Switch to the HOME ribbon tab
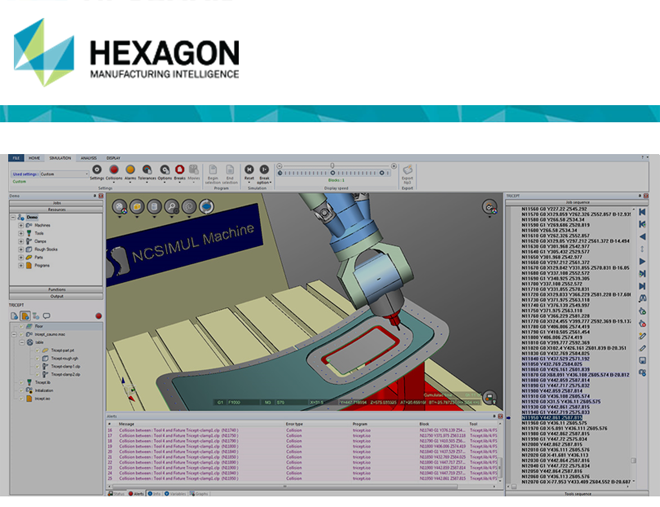 pos(34,158)
